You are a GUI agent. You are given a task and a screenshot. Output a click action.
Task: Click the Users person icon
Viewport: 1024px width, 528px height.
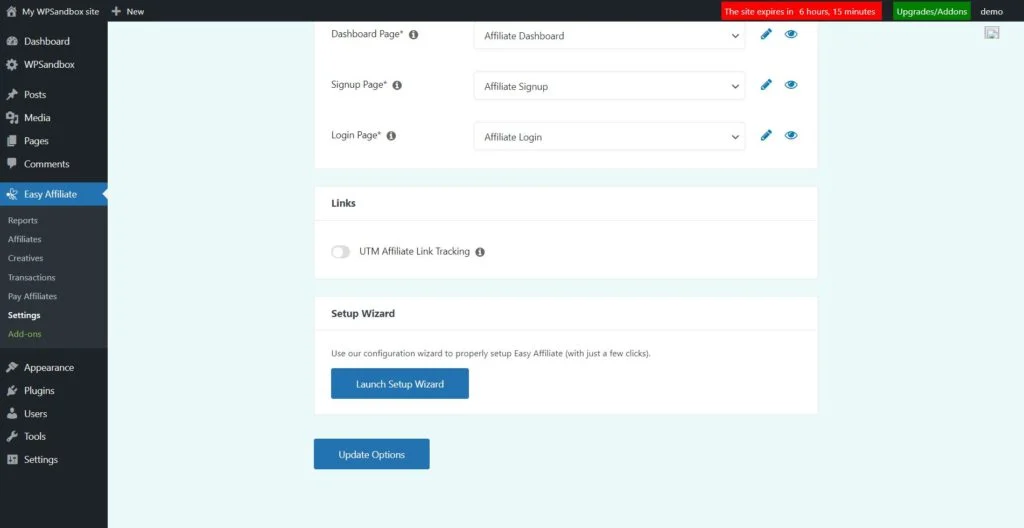pos(12,414)
